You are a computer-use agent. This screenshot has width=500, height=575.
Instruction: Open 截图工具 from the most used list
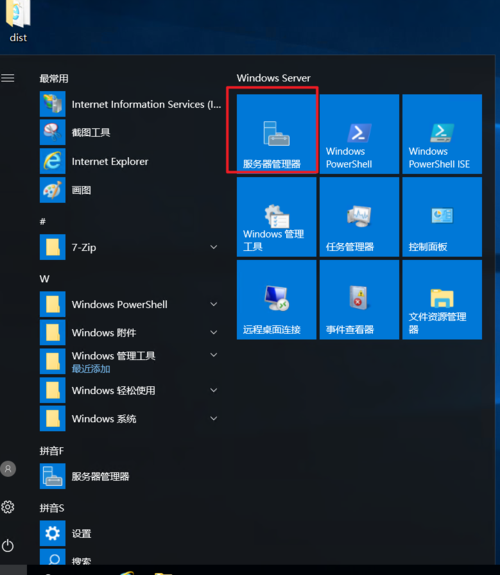click(x=130, y=132)
